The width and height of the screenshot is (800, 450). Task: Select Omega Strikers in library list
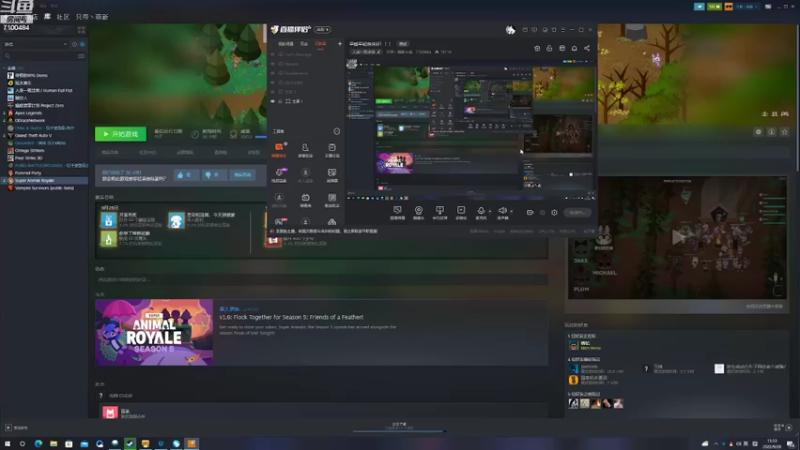point(29,151)
